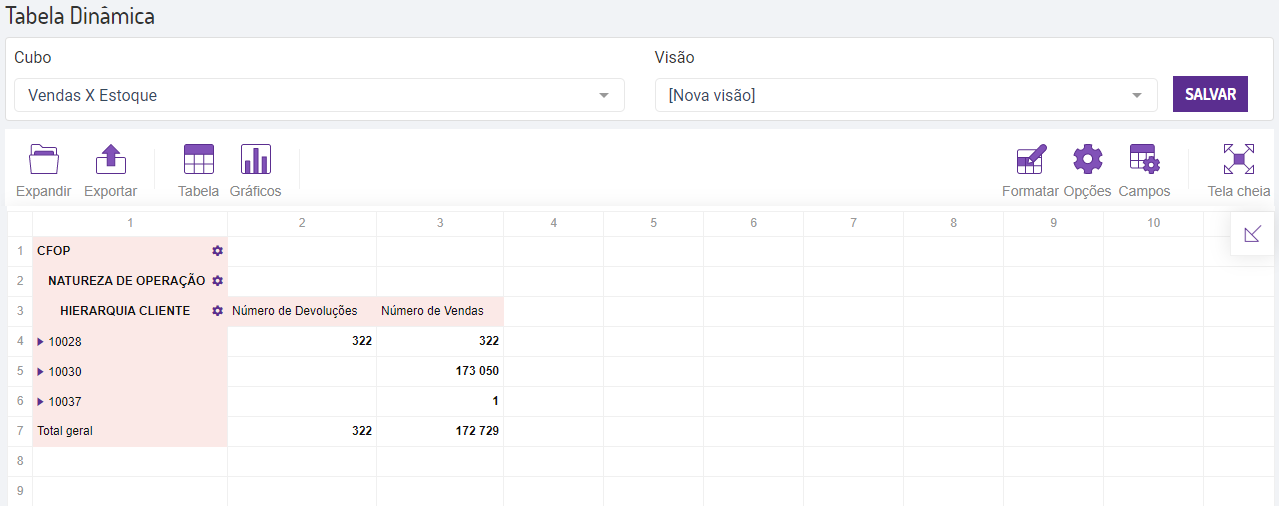
Task: Open Opções settings gear
Action: point(1087,160)
